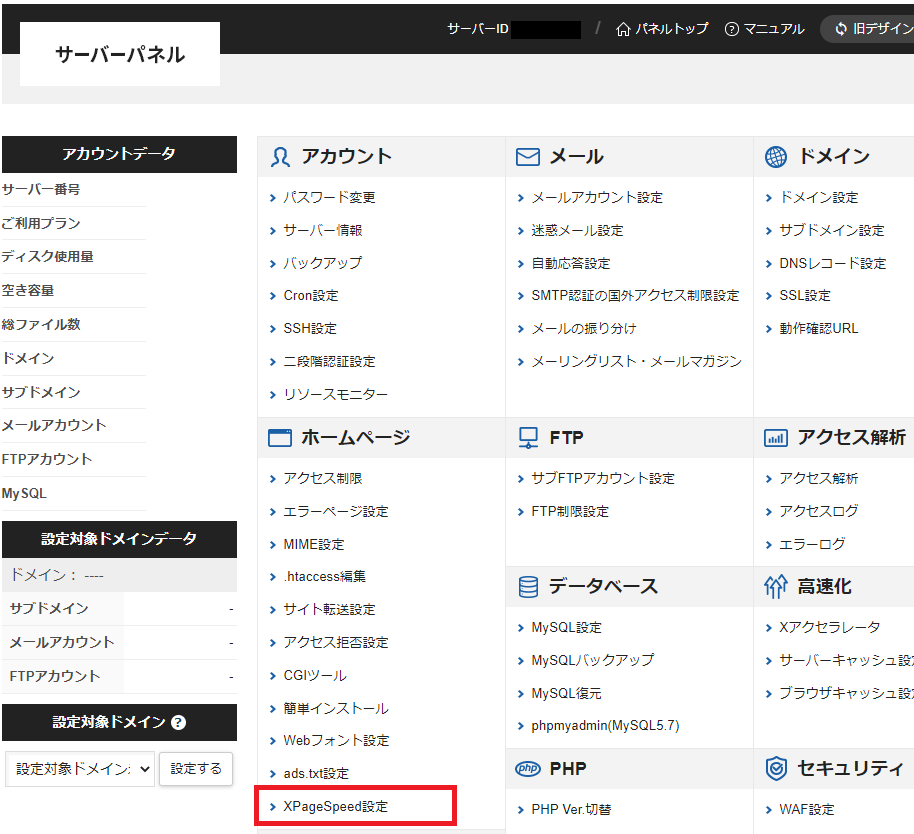The width and height of the screenshot is (914, 834).
Task: Open the 設定対象ドメイン selection dropdown
Action: [79, 769]
